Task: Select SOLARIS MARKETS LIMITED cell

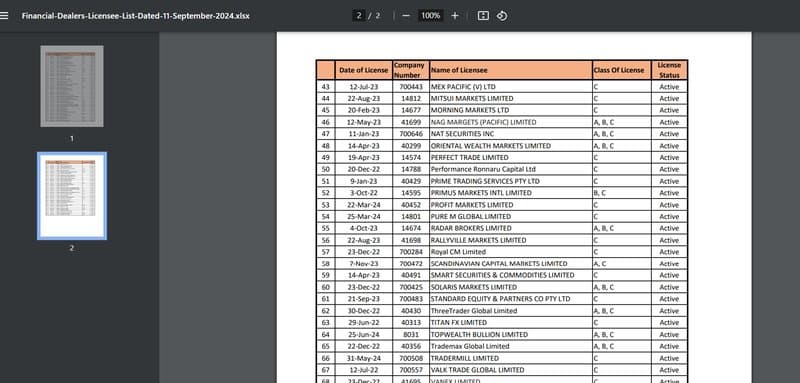Action: (511, 287)
